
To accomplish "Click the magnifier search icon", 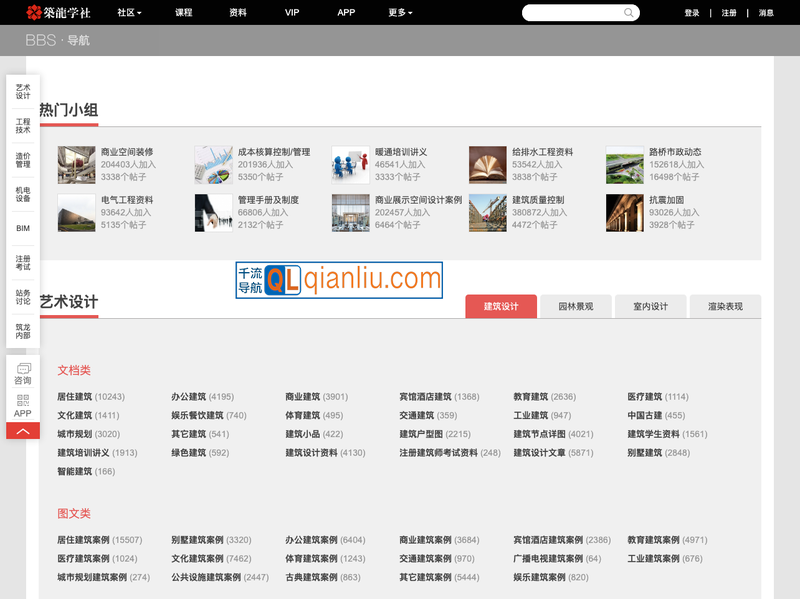I will (x=629, y=13).
